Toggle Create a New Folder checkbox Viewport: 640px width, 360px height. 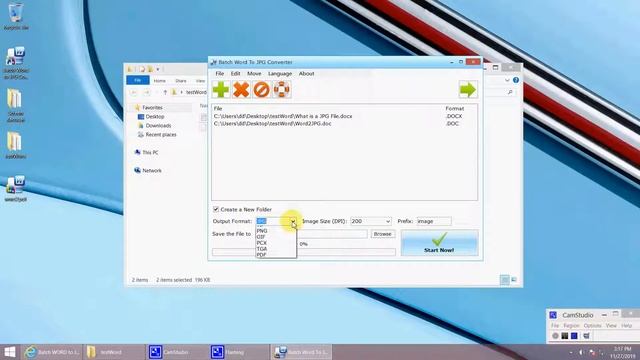click(x=216, y=209)
